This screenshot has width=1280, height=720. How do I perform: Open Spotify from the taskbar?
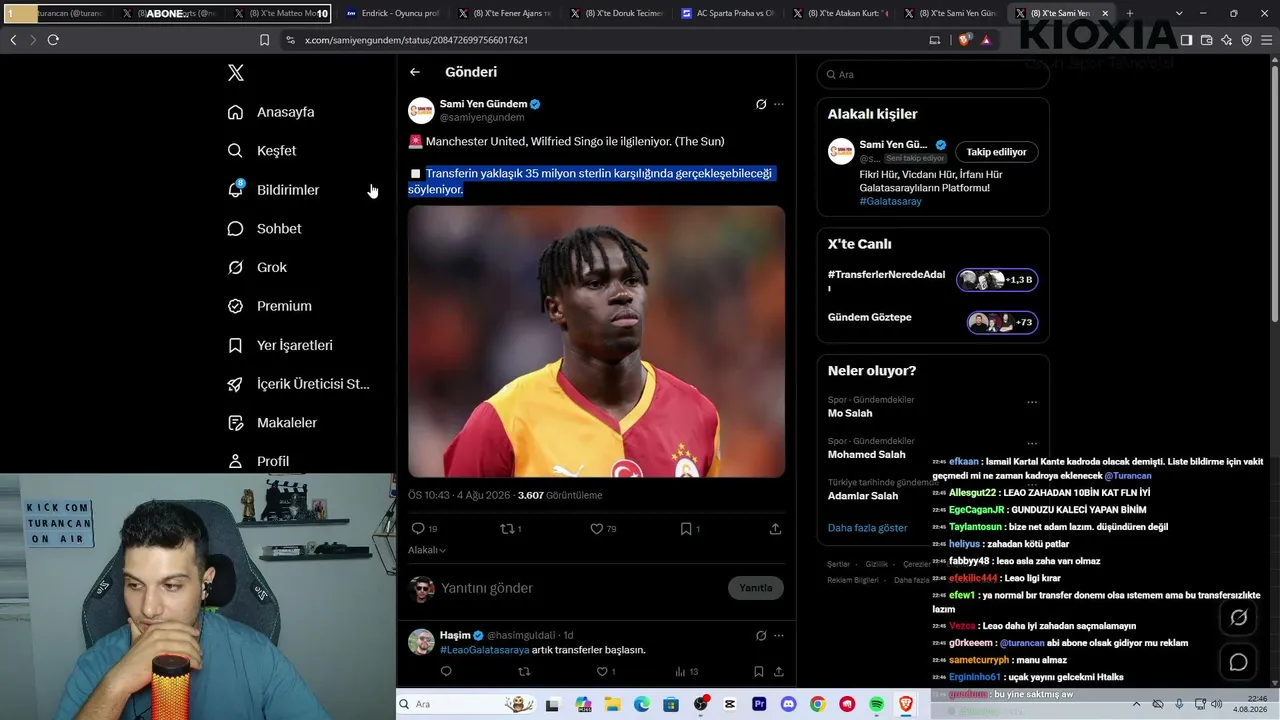coord(876,705)
